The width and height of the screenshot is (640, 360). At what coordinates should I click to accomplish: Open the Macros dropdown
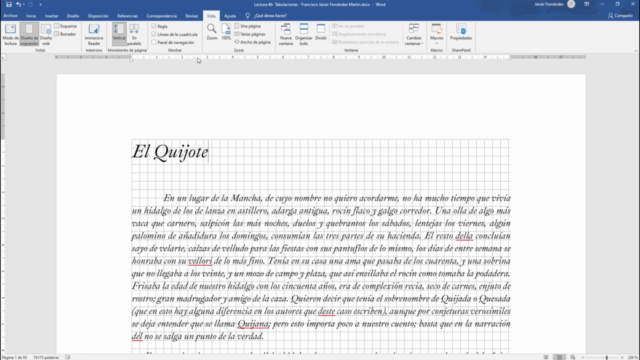pyautogui.click(x=436, y=34)
